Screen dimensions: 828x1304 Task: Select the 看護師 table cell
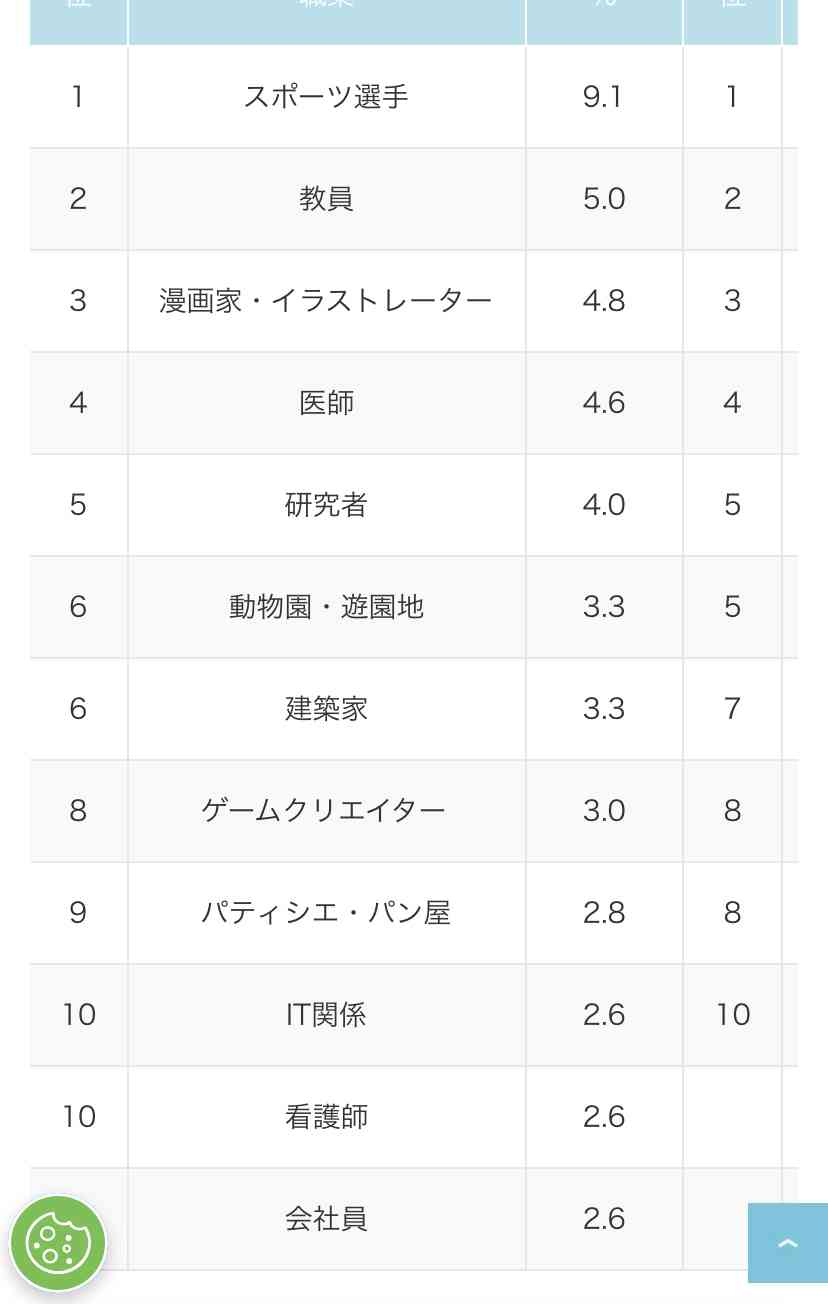click(326, 1117)
